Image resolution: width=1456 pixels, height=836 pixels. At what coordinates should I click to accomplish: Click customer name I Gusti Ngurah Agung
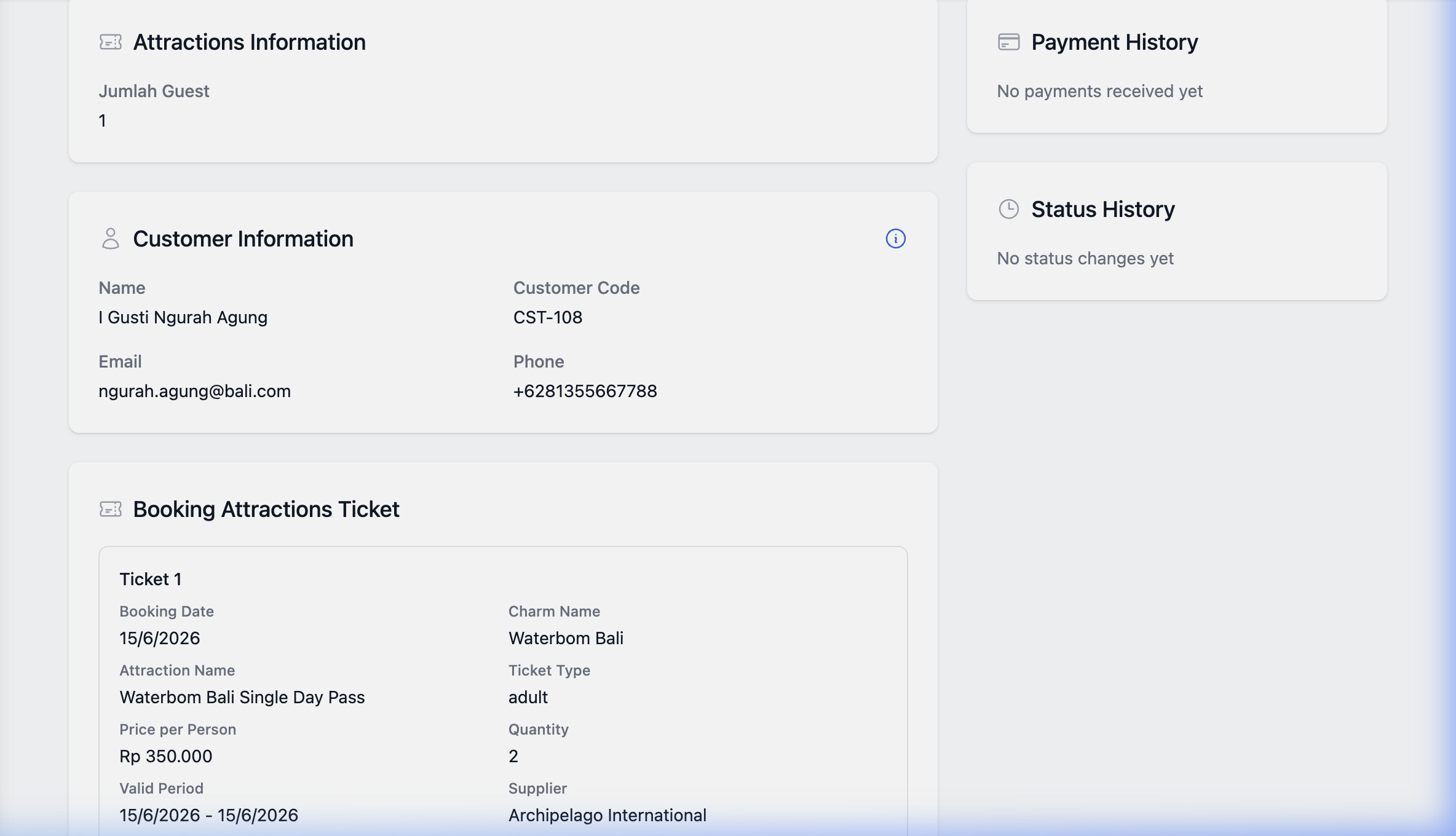click(x=183, y=317)
